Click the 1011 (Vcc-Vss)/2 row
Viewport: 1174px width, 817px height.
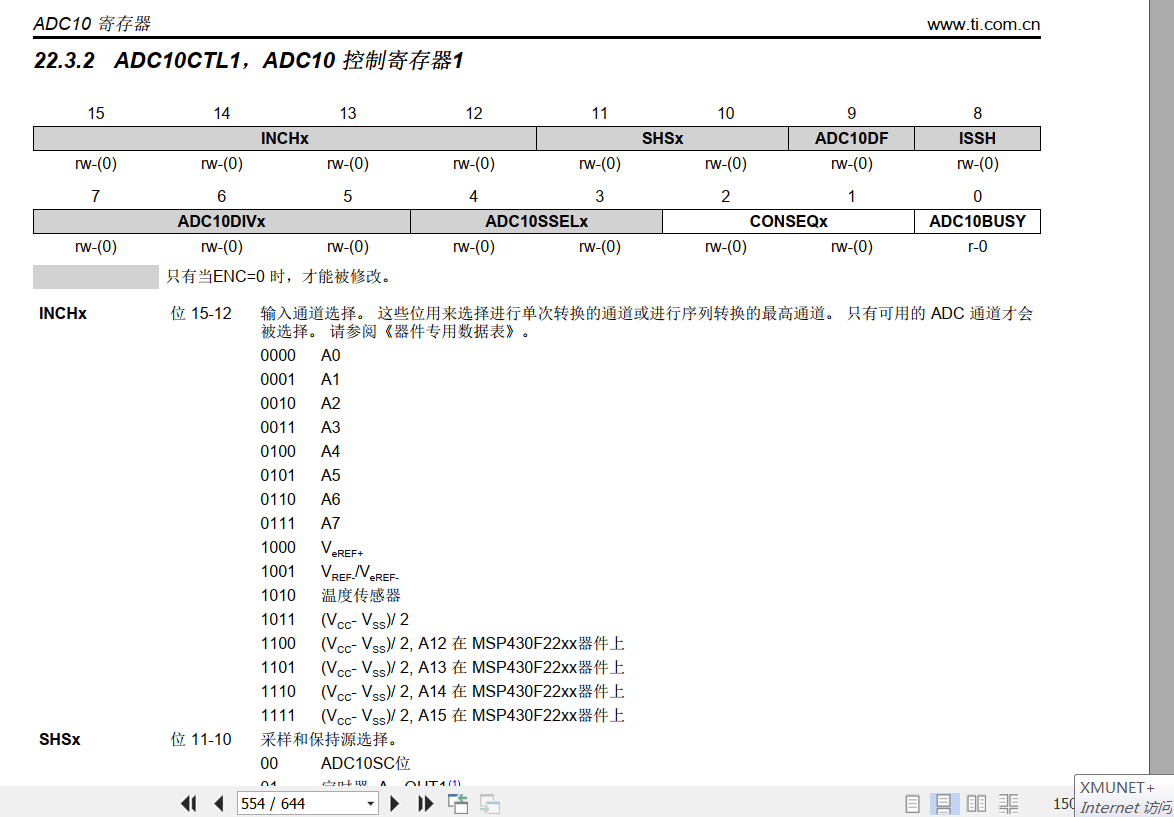(335, 620)
